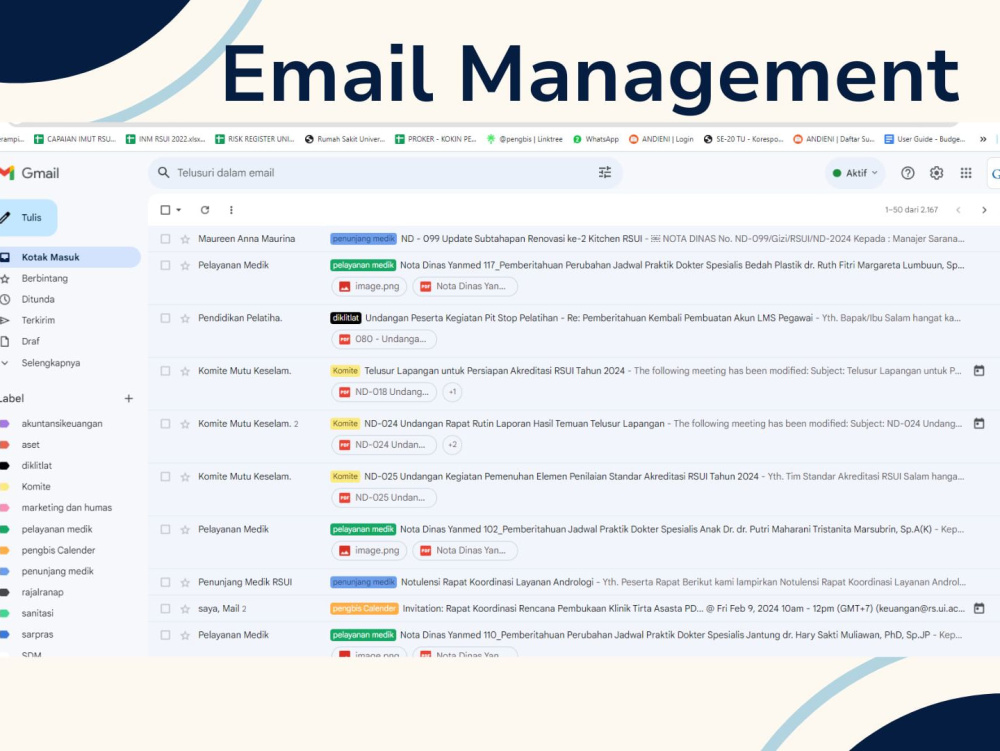Viewport: 1000px width, 751px height.
Task: Go to next page of emails
Action: tap(984, 210)
